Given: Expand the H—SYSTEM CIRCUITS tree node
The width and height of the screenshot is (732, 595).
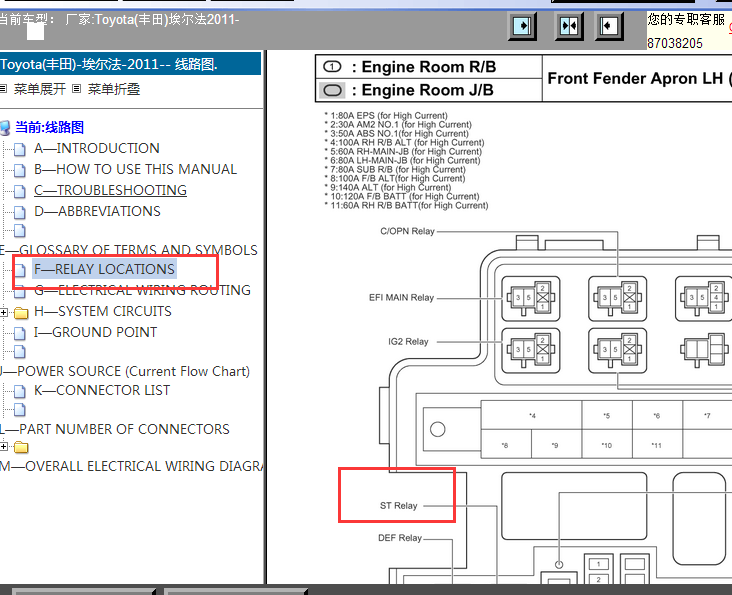Looking at the screenshot, I should click(4, 312).
